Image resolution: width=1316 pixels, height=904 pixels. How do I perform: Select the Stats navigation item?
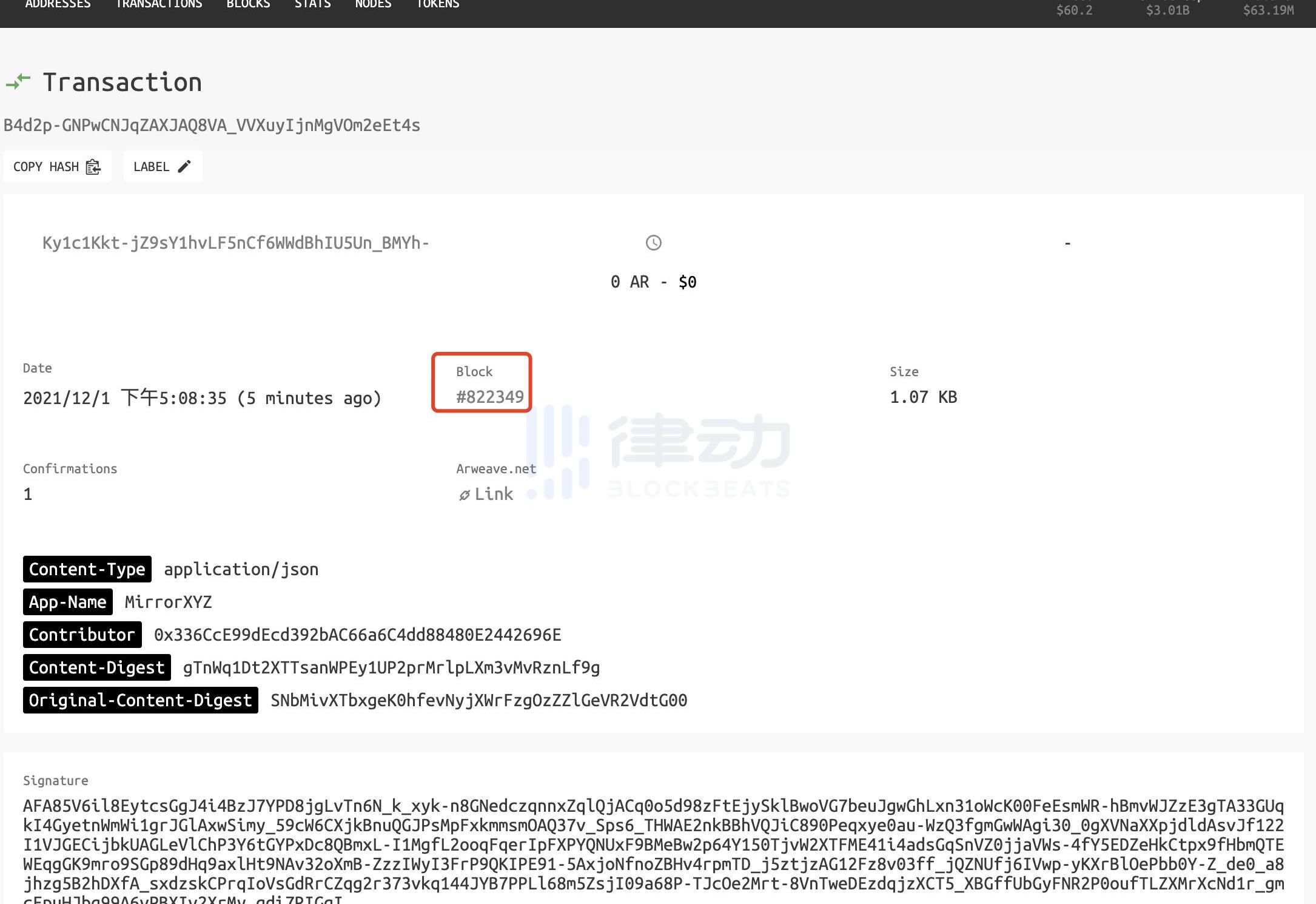coord(312,5)
